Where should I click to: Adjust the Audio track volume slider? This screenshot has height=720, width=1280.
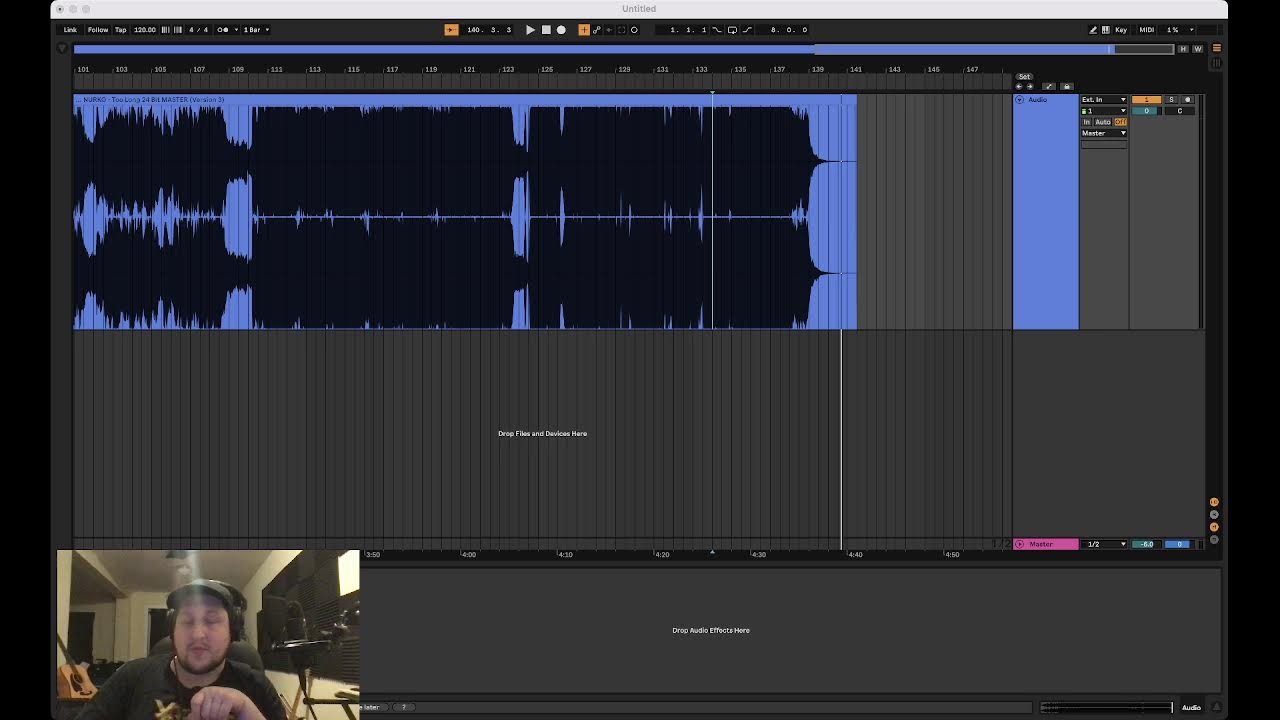[1146, 111]
